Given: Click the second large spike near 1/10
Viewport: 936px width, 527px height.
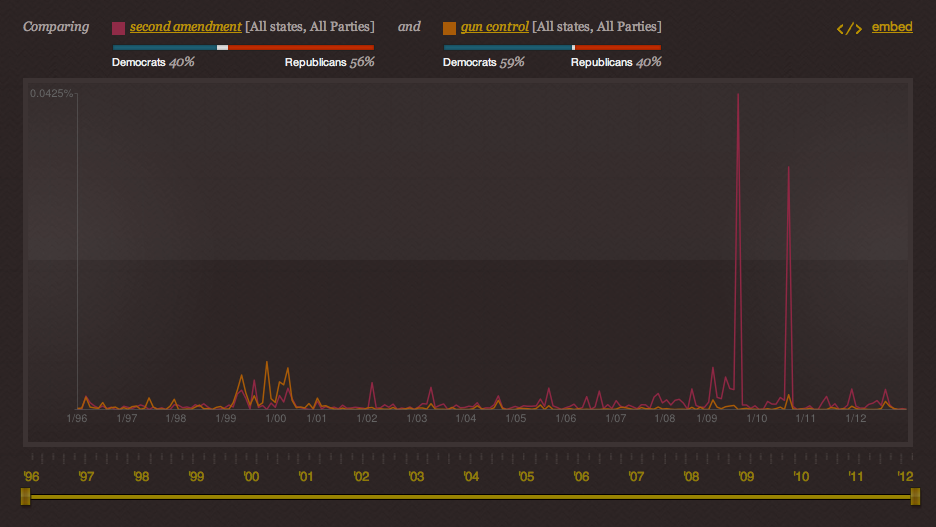Looking at the screenshot, I should (x=789, y=167).
